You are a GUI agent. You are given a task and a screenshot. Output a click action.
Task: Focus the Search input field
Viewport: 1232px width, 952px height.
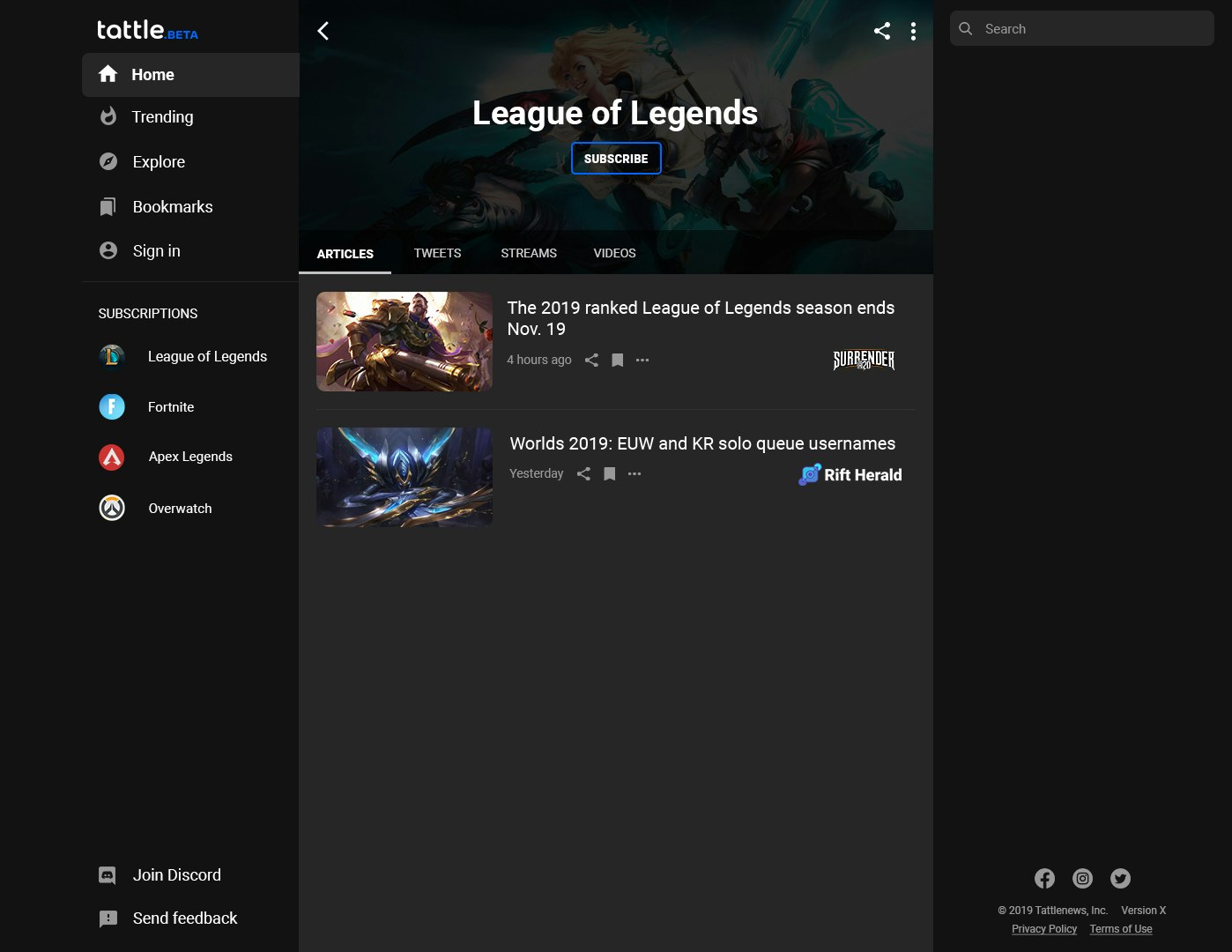pos(1082,28)
